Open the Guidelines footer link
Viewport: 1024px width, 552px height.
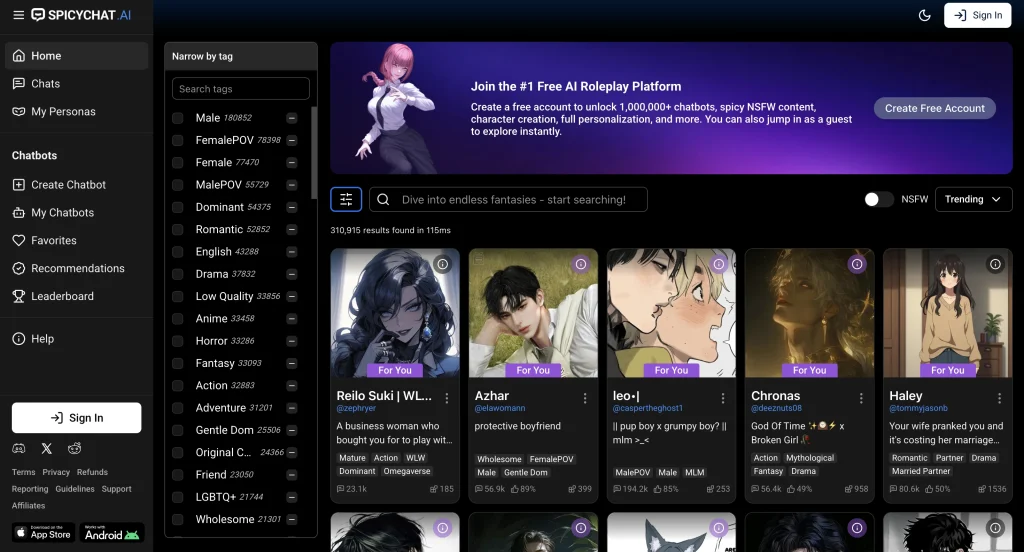(x=74, y=489)
